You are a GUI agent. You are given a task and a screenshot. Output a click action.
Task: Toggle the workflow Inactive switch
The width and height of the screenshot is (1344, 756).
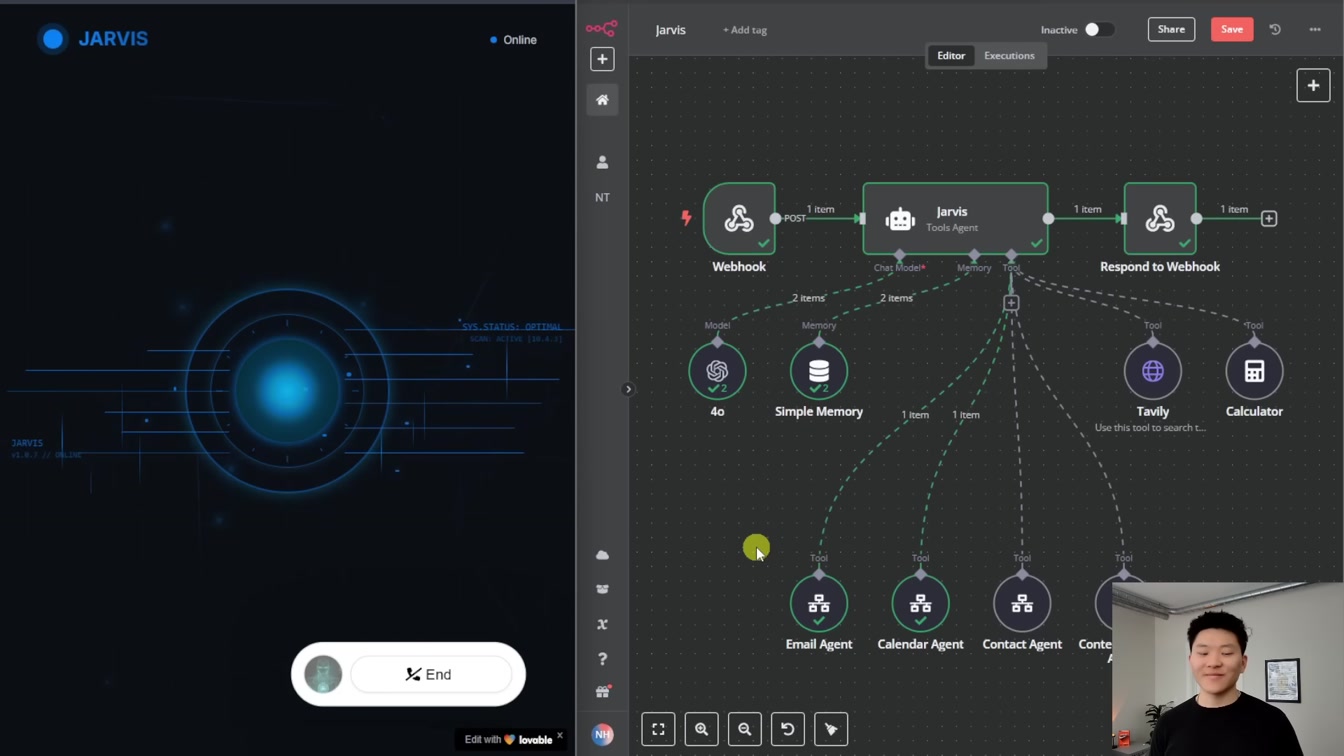click(1099, 30)
